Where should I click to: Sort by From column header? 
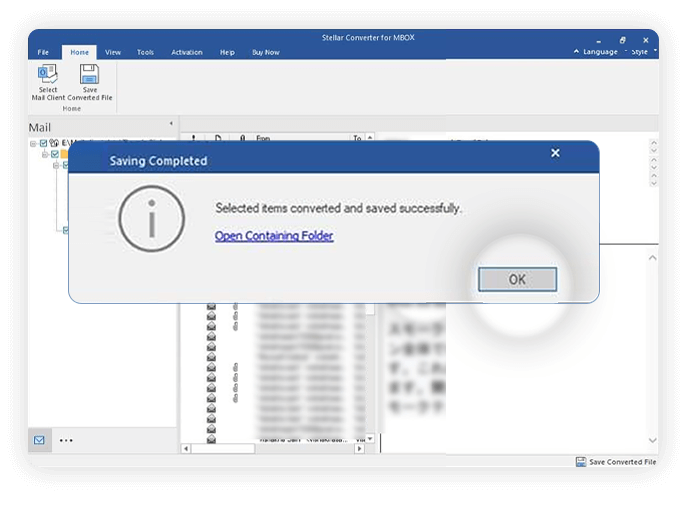(263, 138)
